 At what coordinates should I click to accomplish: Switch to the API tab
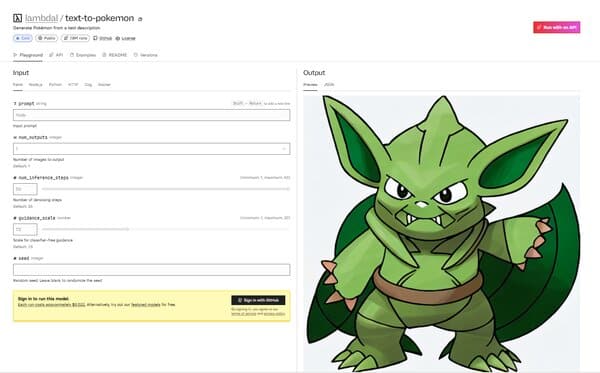(x=56, y=55)
